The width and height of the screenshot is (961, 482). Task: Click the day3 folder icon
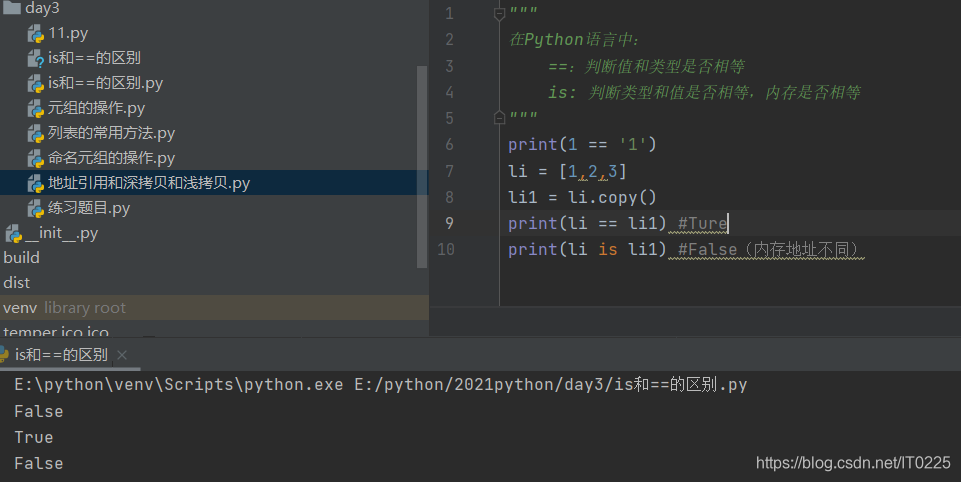pyautogui.click(x=12, y=7)
